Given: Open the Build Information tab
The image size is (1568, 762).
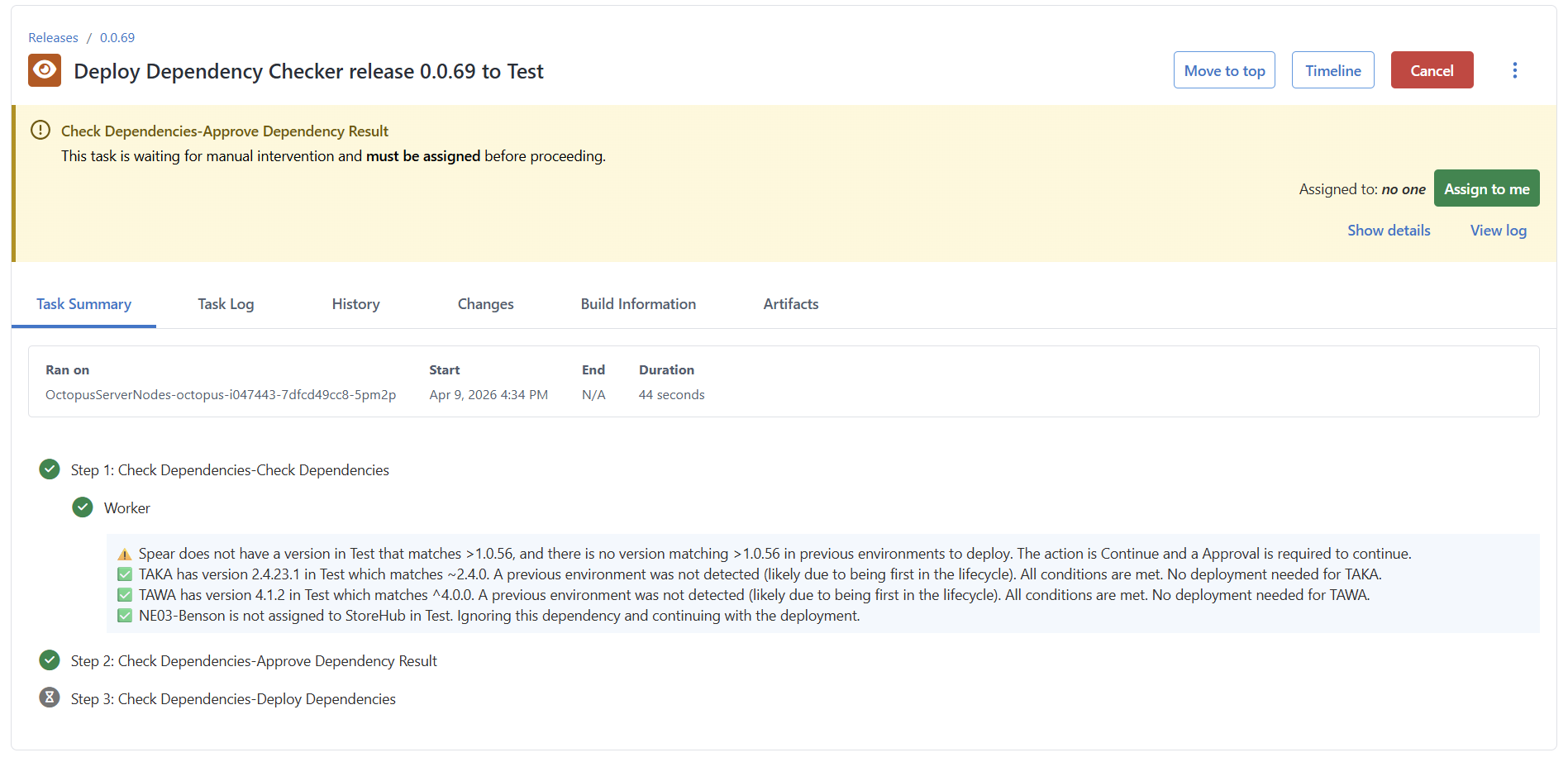Looking at the screenshot, I should click(x=637, y=303).
